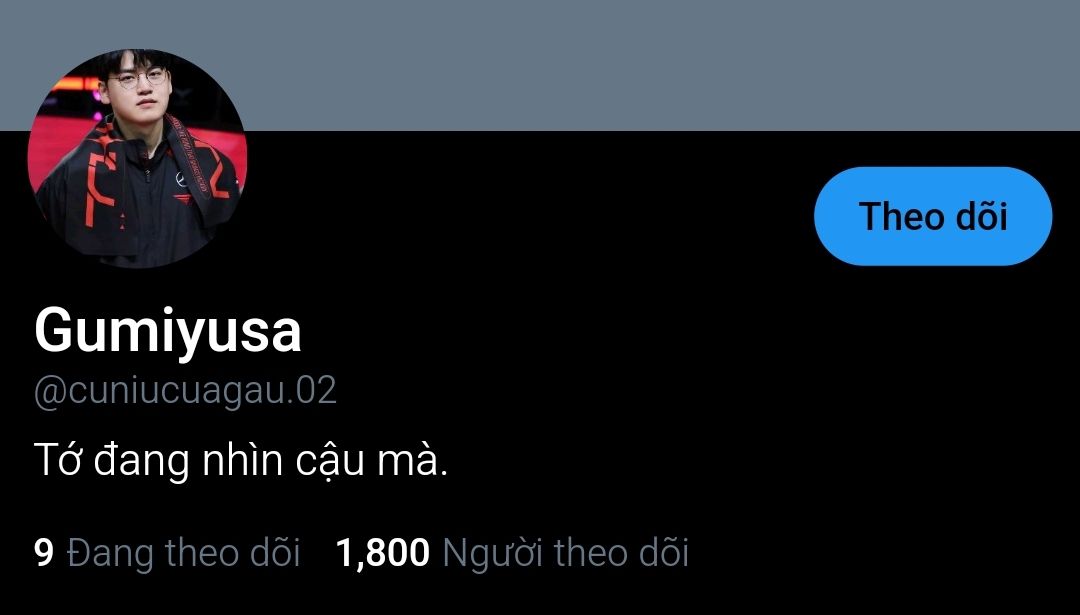Screen dimensions: 1080x615
Task: View the gray header banner image
Action: click(x=540, y=65)
